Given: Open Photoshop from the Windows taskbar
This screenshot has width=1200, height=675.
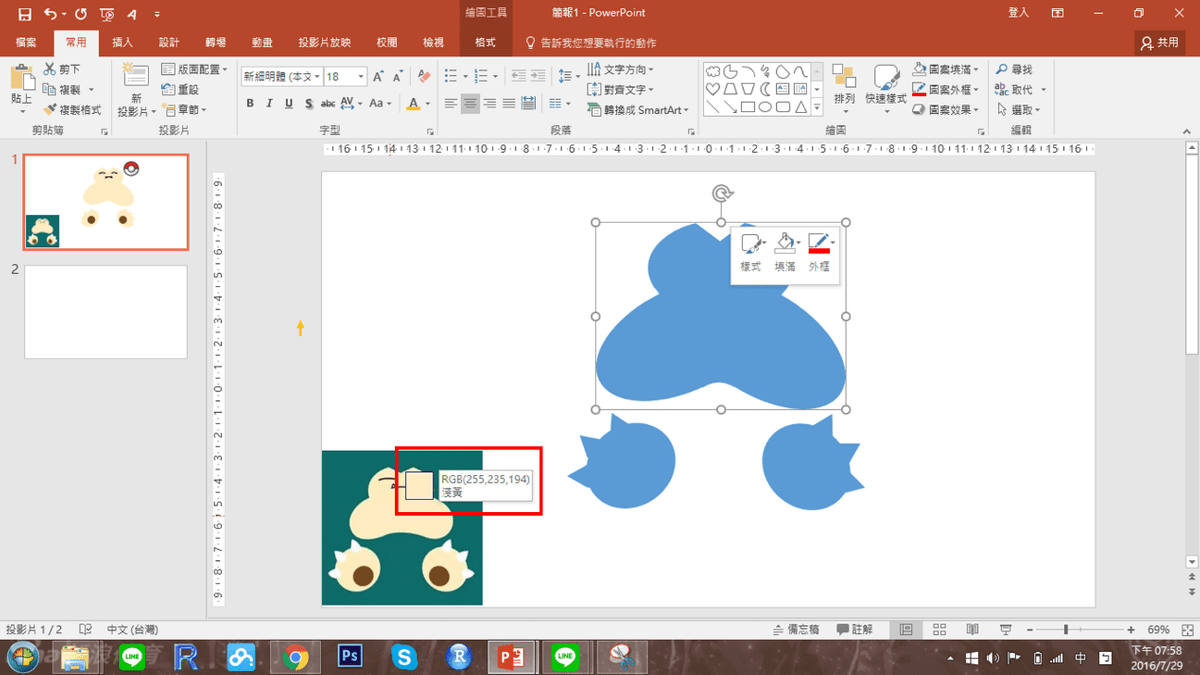Looking at the screenshot, I should click(349, 657).
